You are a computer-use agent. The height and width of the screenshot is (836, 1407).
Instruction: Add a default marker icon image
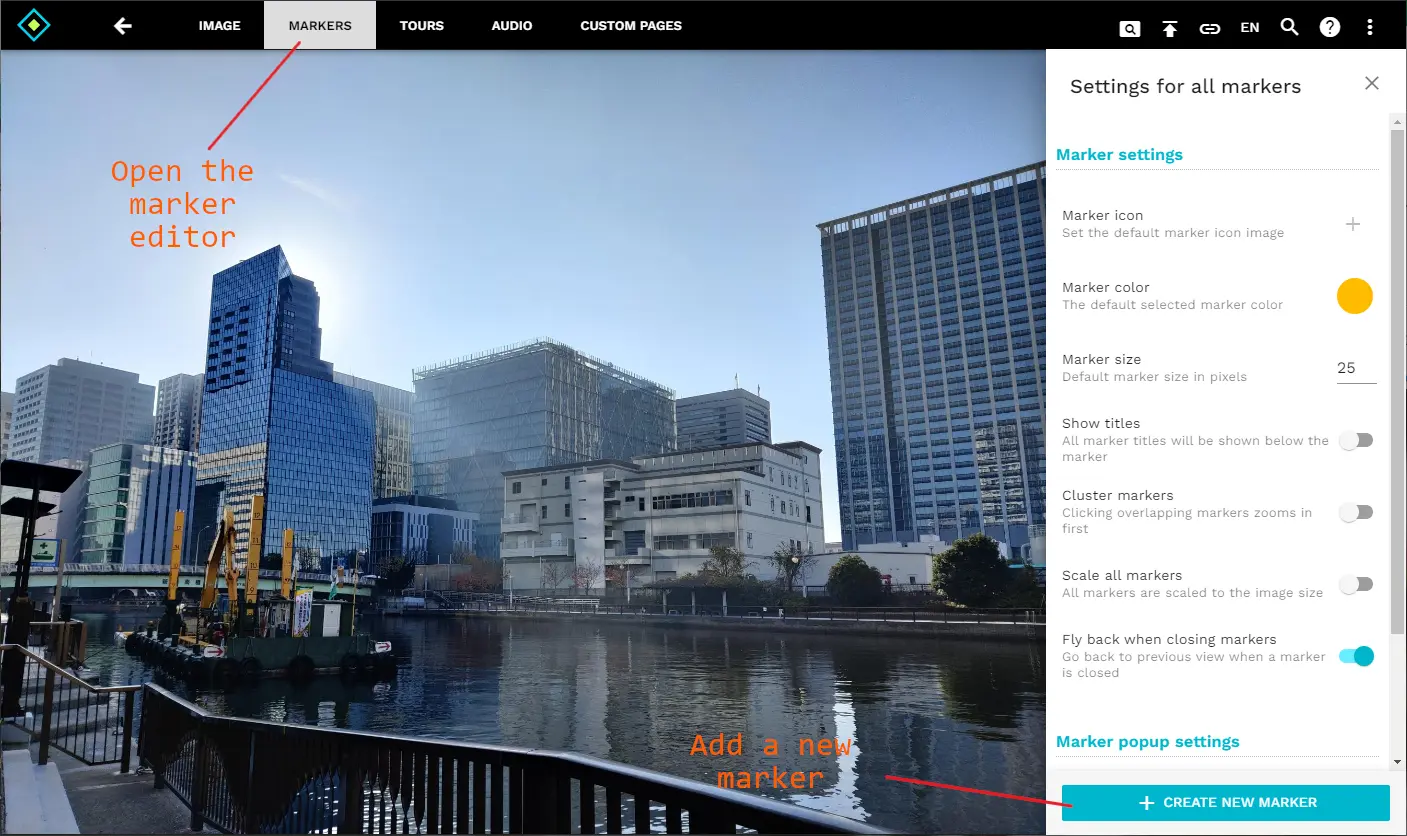(x=1353, y=224)
